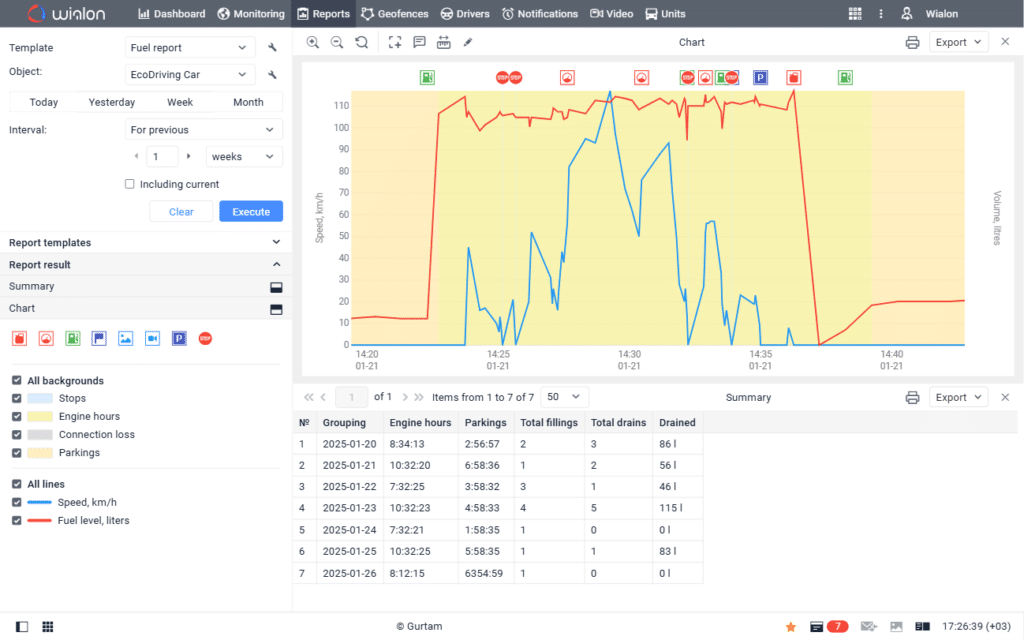
Task: Select the Yesterday interval tab
Action: (111, 102)
